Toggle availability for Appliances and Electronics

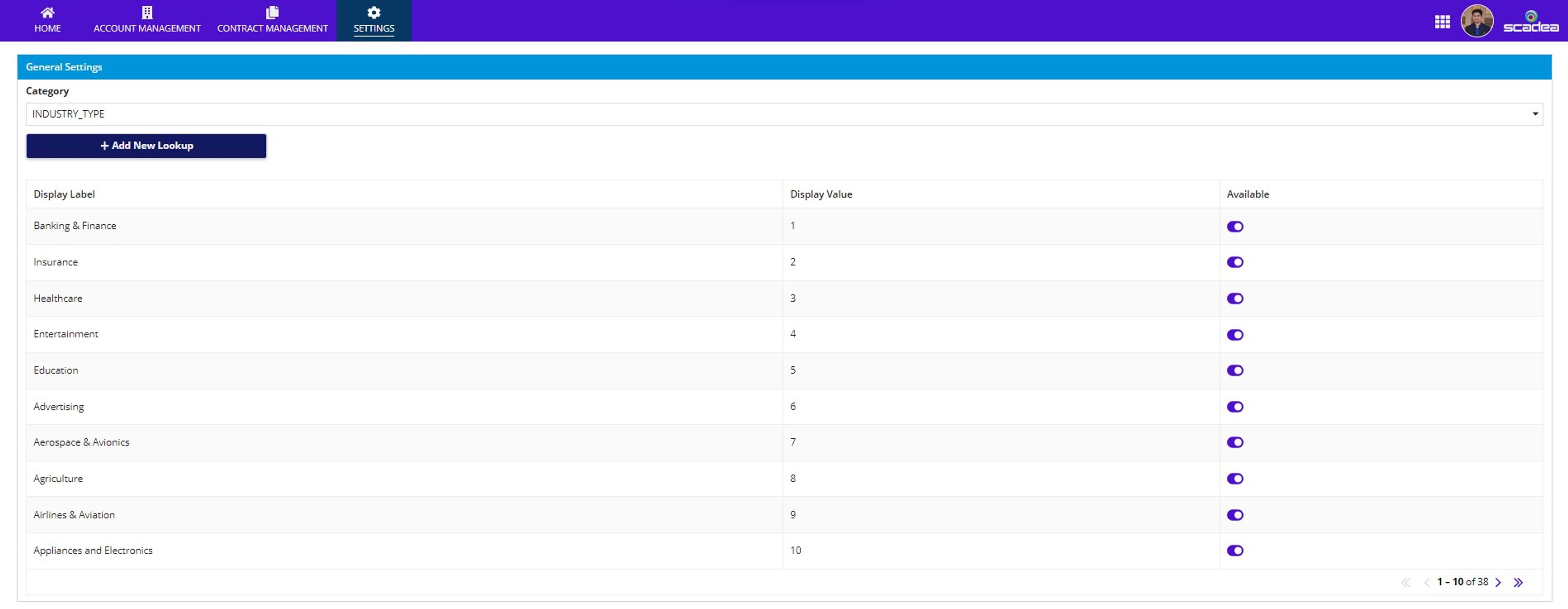click(1235, 551)
